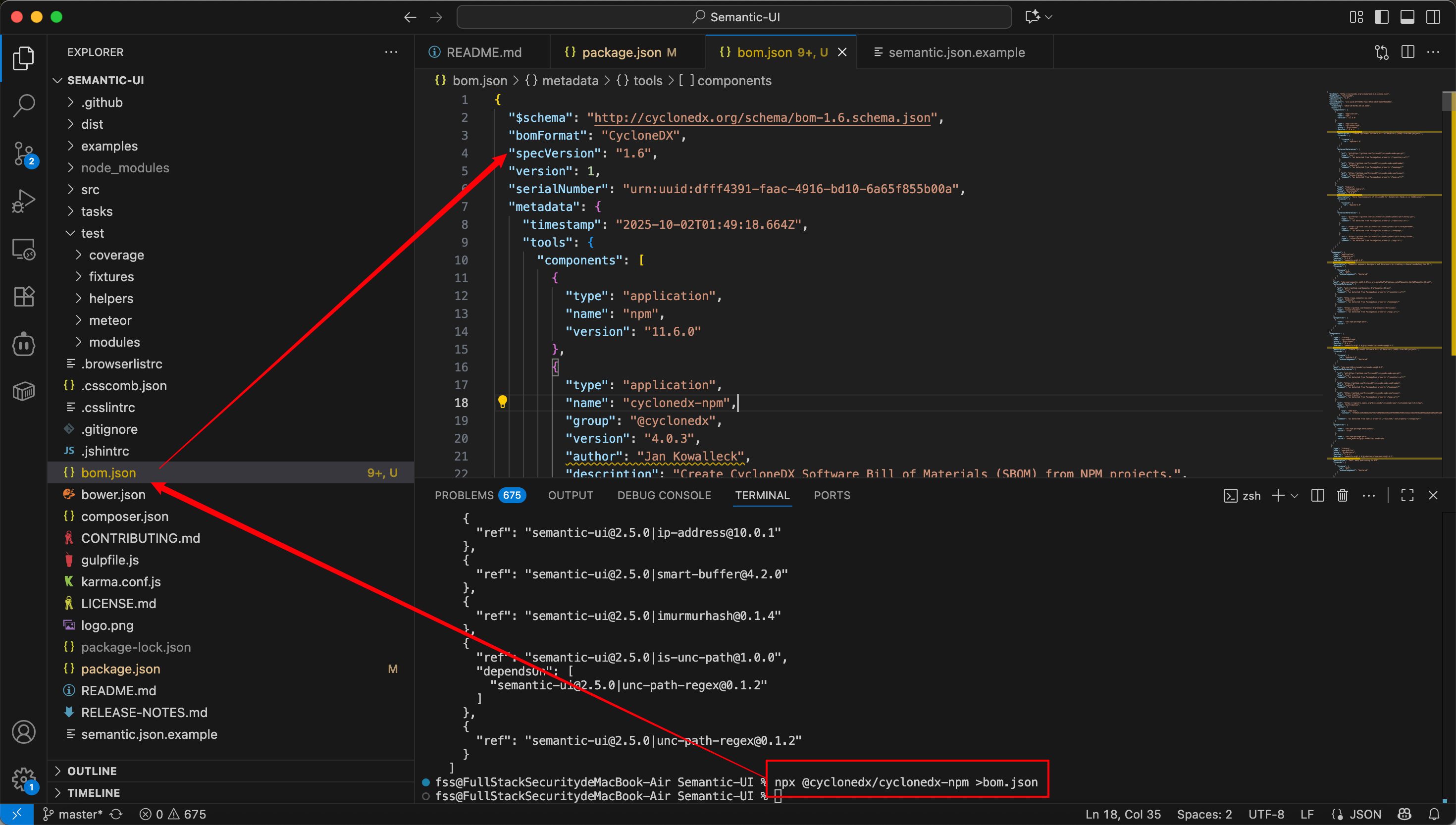Maximize the terminal panel size

click(1407, 495)
